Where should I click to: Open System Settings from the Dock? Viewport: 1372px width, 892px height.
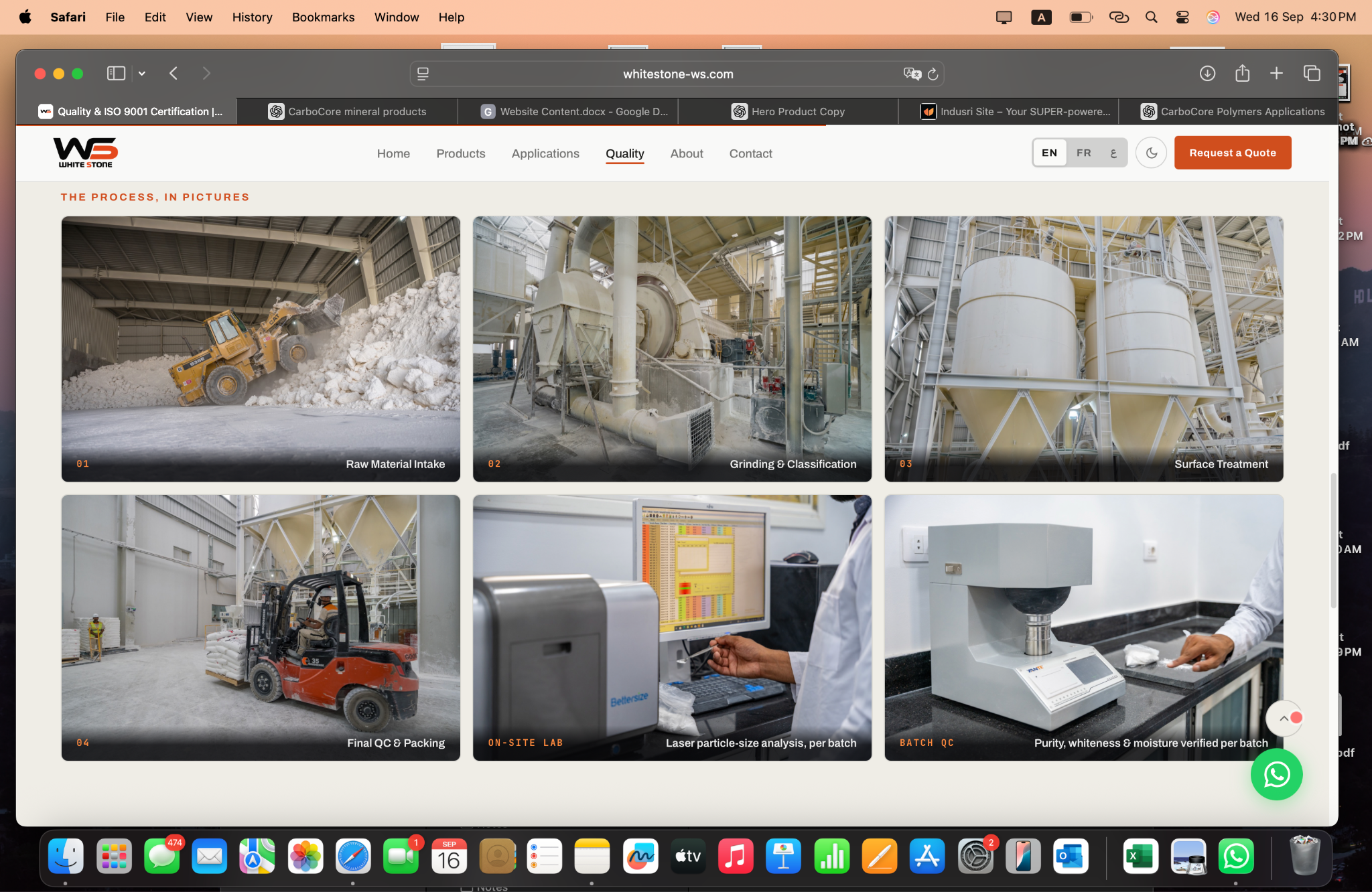pyautogui.click(x=975, y=856)
